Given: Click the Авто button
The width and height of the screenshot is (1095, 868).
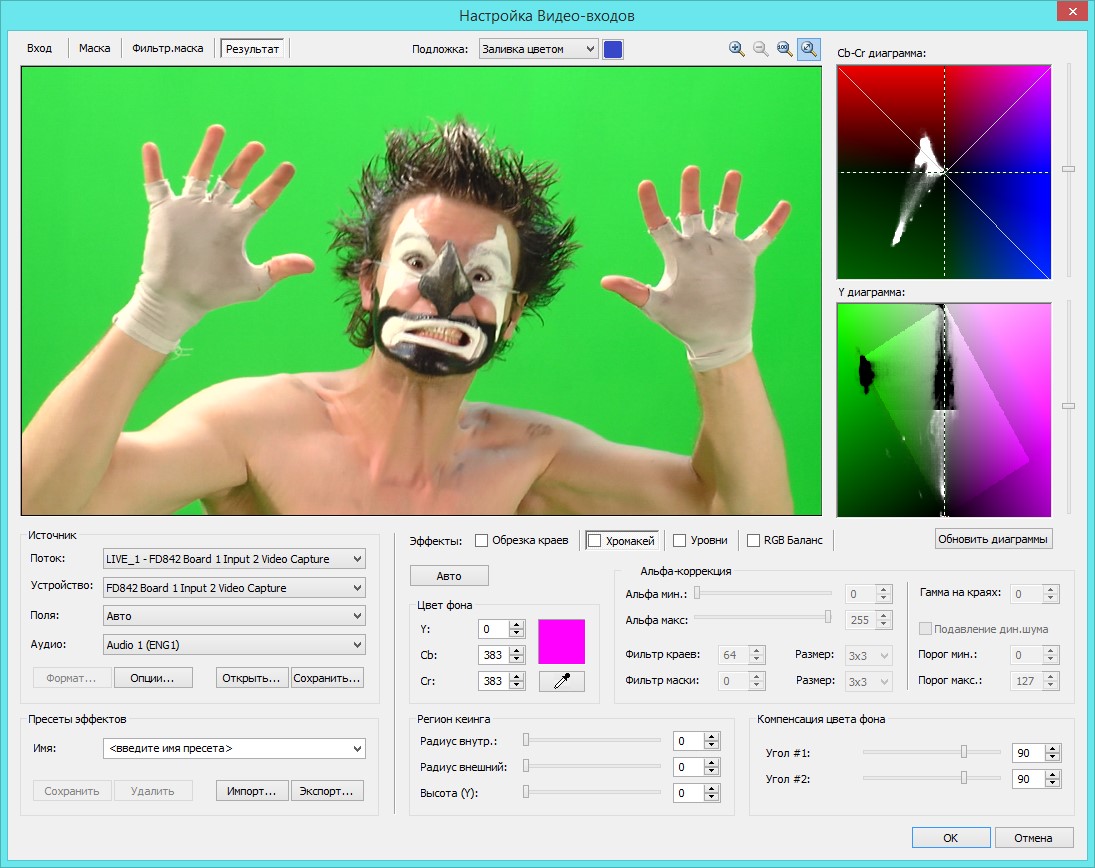Looking at the screenshot, I should point(449,576).
